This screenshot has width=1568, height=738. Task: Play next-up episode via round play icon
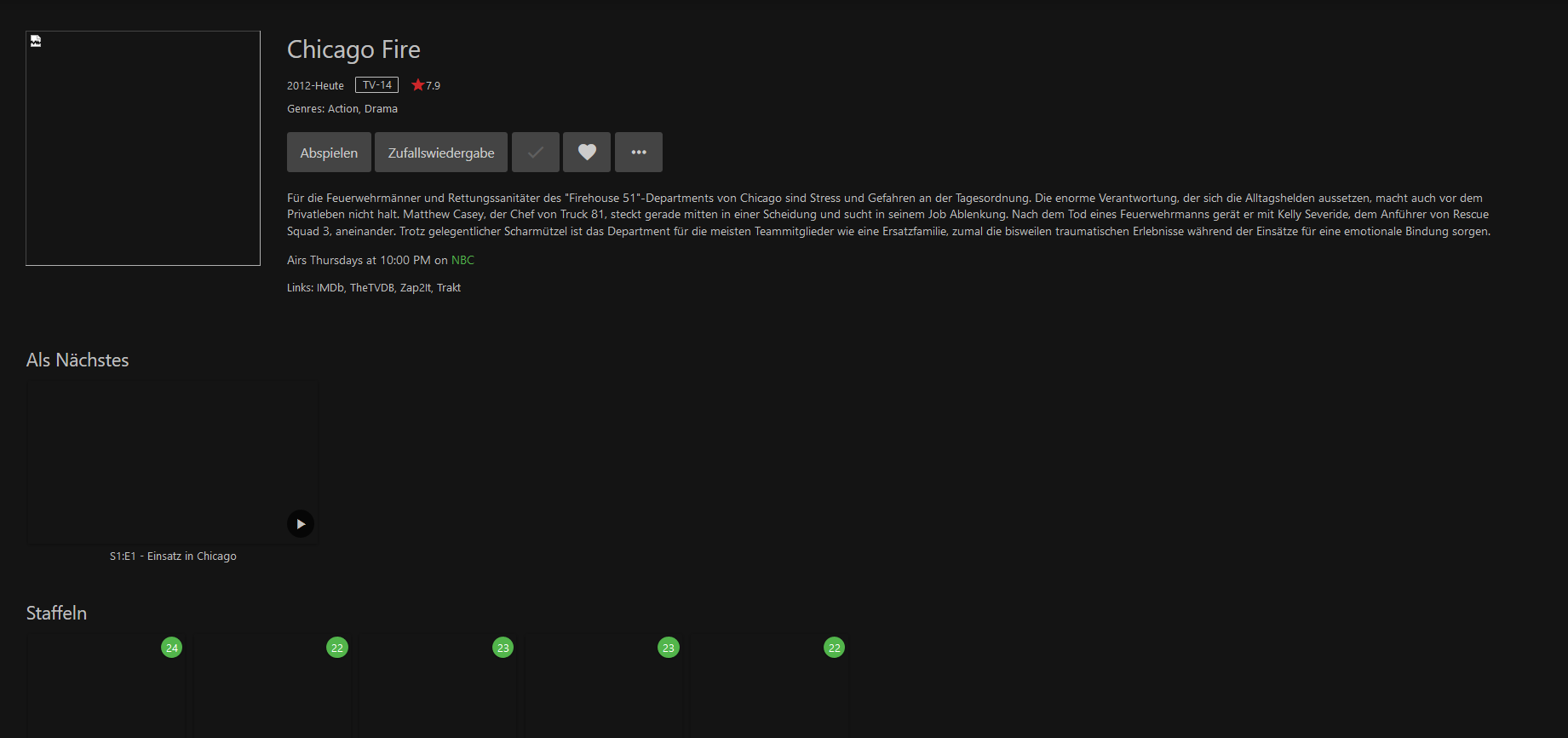click(x=300, y=523)
